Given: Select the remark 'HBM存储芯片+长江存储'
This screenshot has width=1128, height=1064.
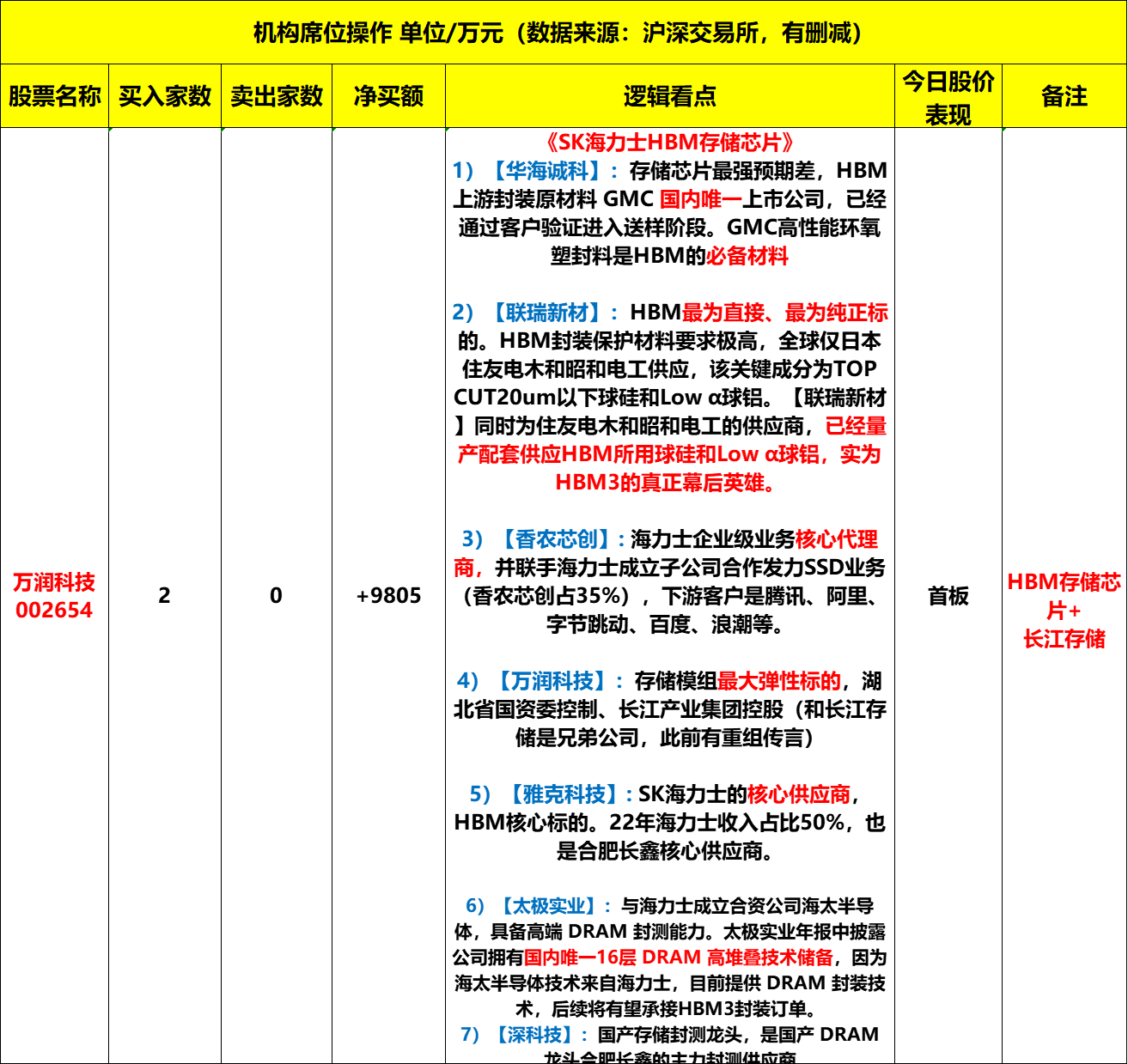Looking at the screenshot, I should (1064, 610).
